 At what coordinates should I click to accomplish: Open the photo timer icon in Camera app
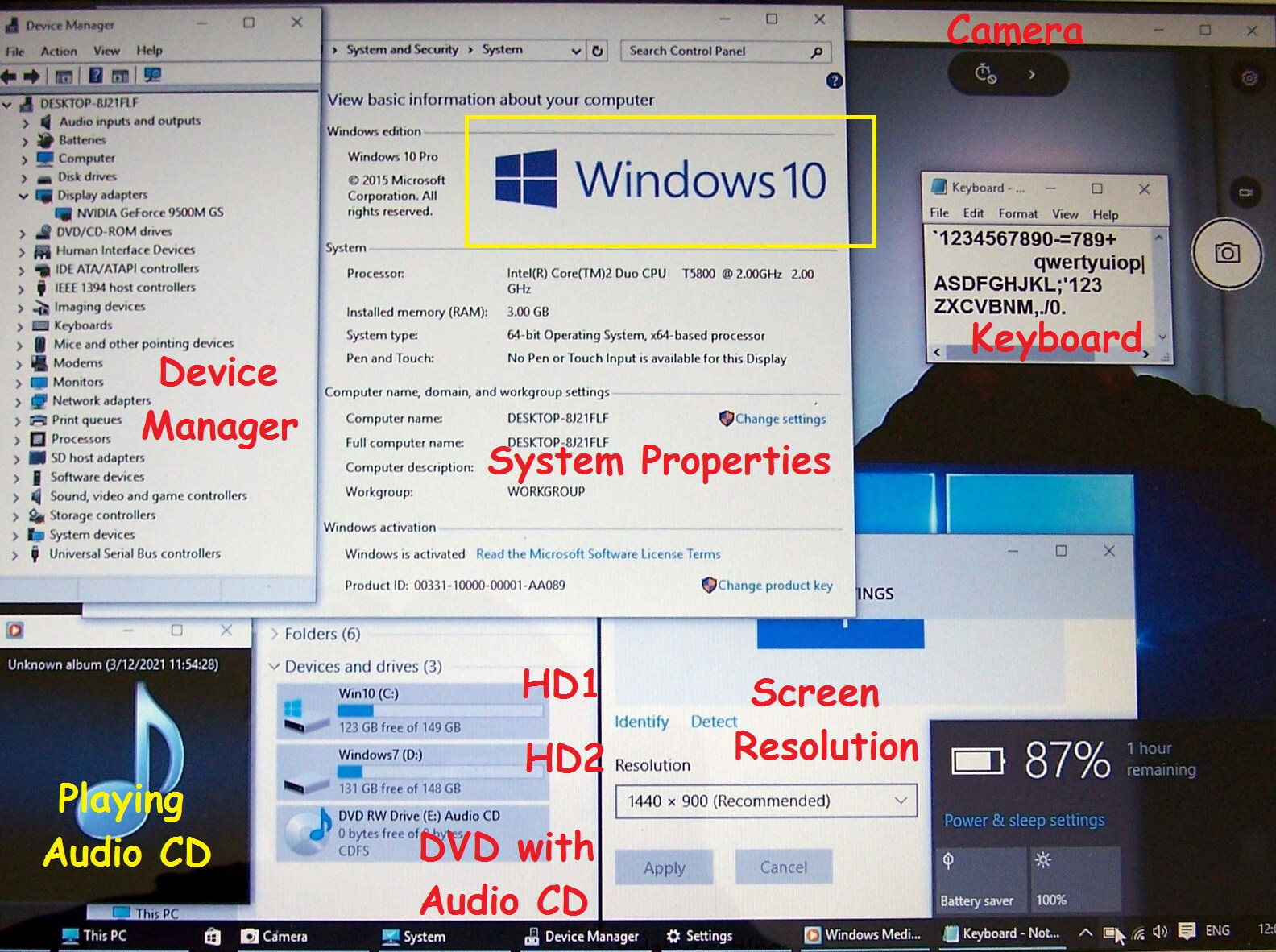coord(986,74)
